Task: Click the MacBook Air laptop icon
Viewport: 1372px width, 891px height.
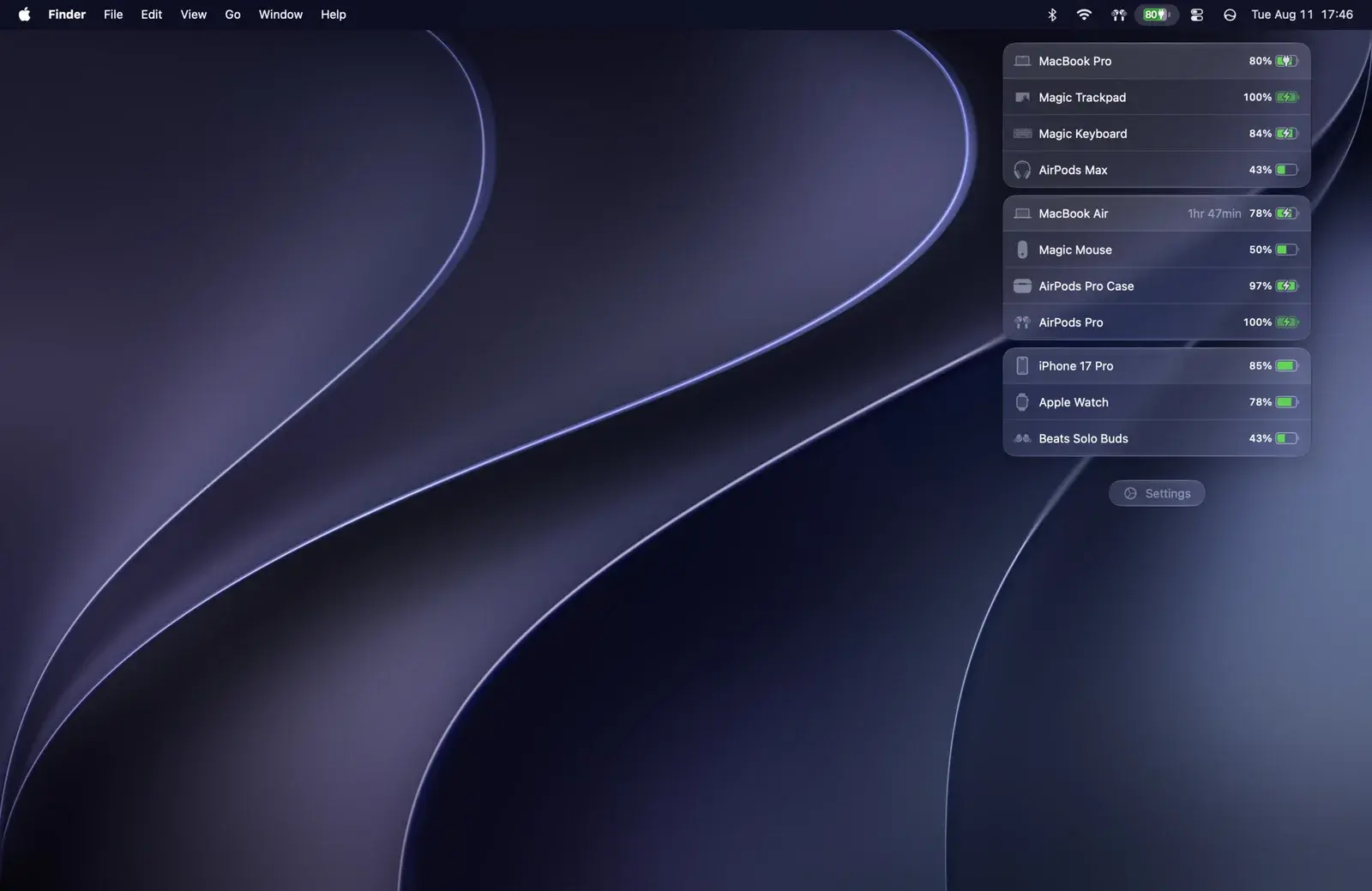Action: coord(1022,214)
